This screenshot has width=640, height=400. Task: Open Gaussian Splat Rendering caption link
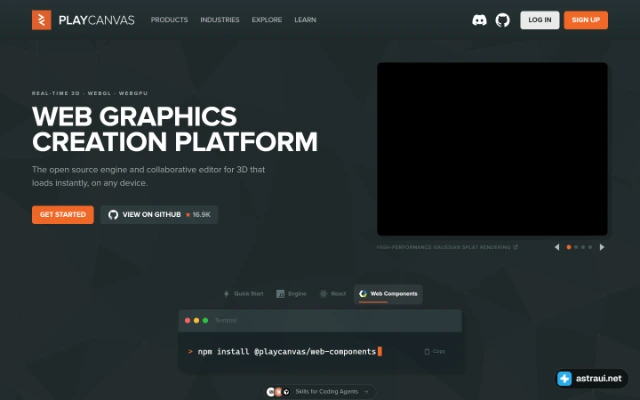click(x=447, y=247)
